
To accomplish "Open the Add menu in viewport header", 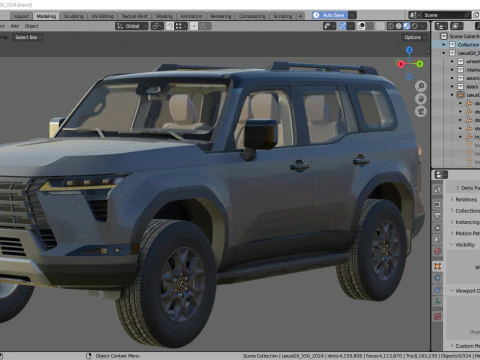I will (x=15, y=26).
